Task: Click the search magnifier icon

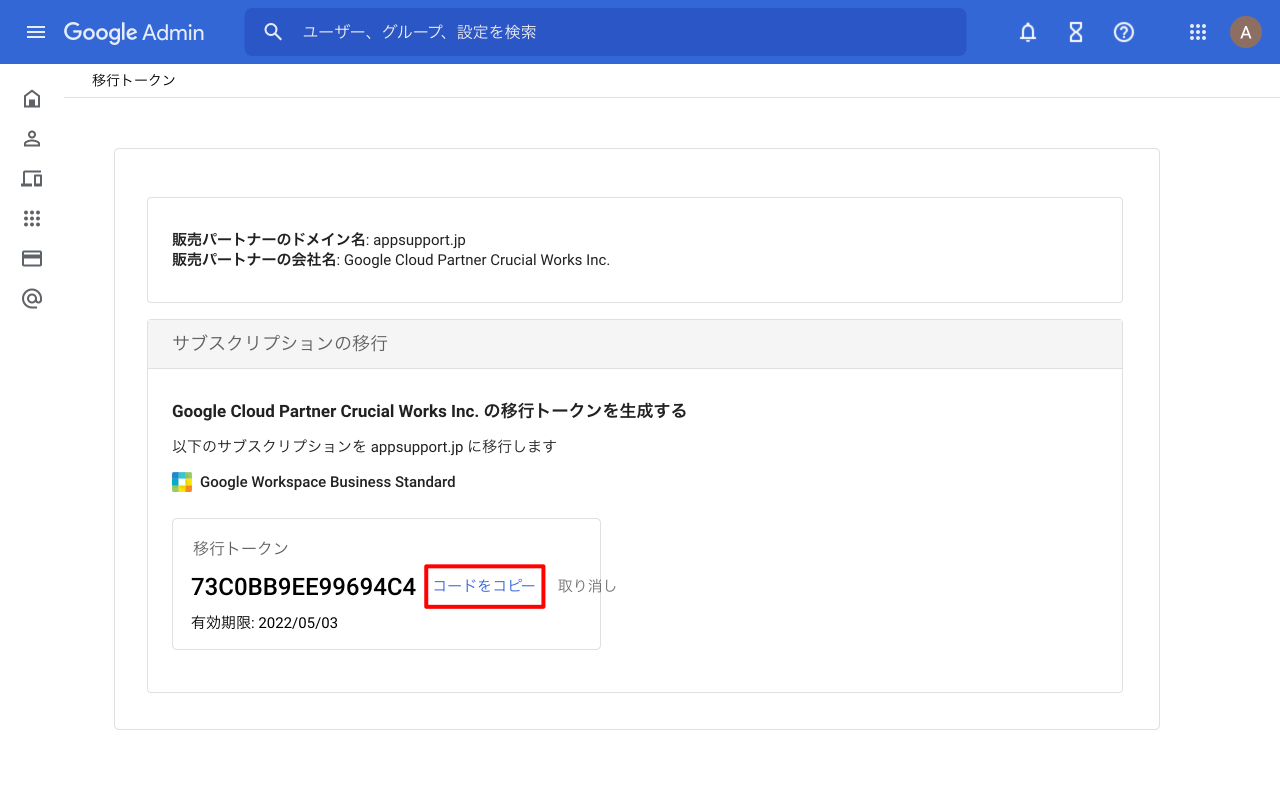Action: [274, 32]
